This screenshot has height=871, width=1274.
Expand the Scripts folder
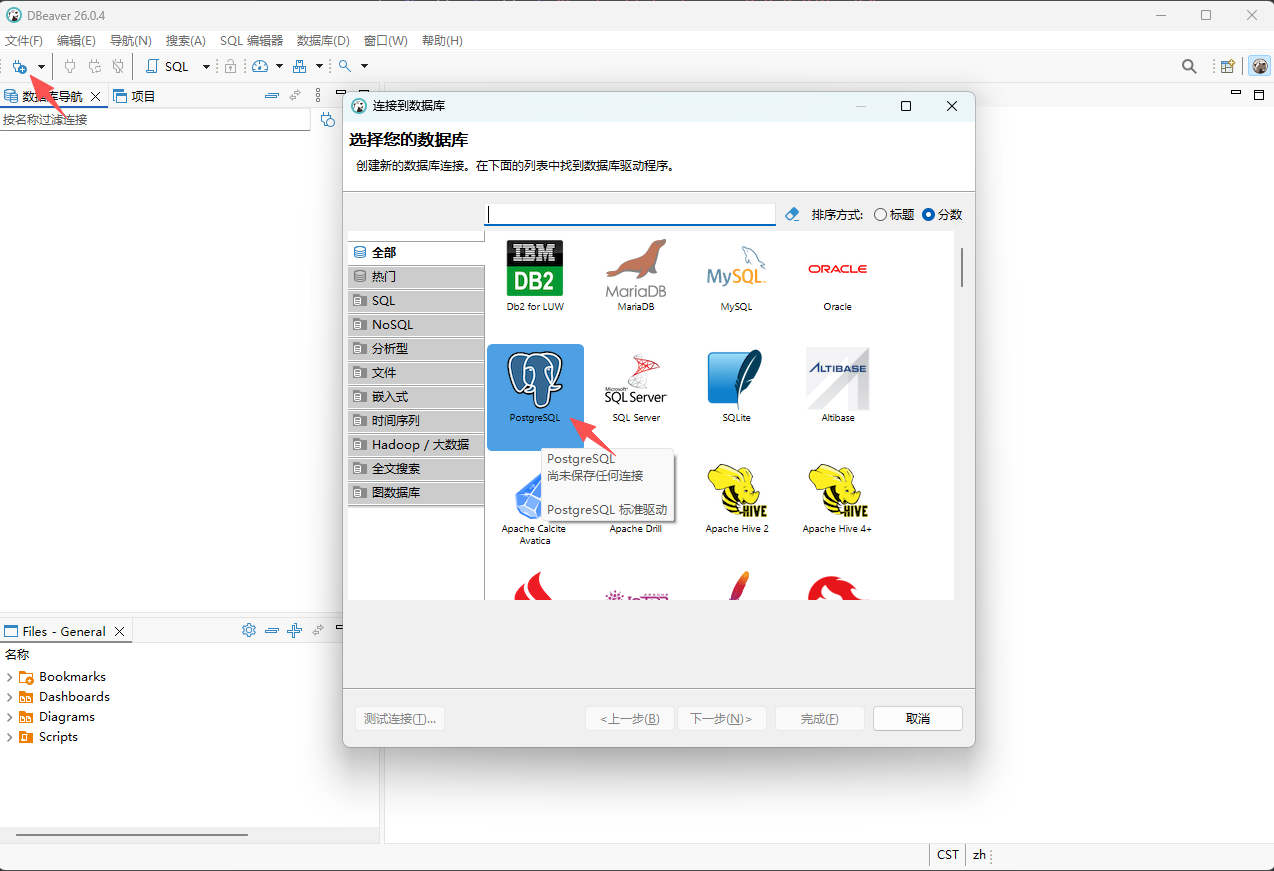pos(10,737)
